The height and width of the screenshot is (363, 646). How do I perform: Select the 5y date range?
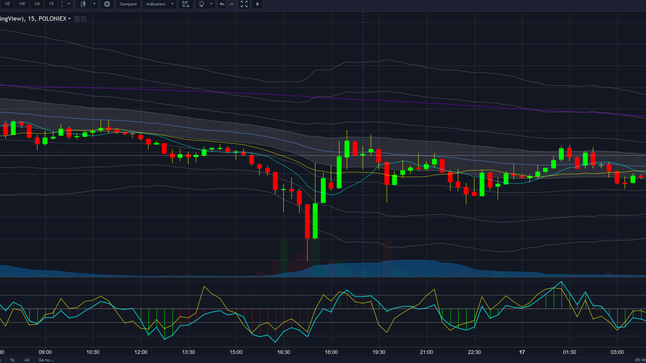pyautogui.click(x=13, y=360)
